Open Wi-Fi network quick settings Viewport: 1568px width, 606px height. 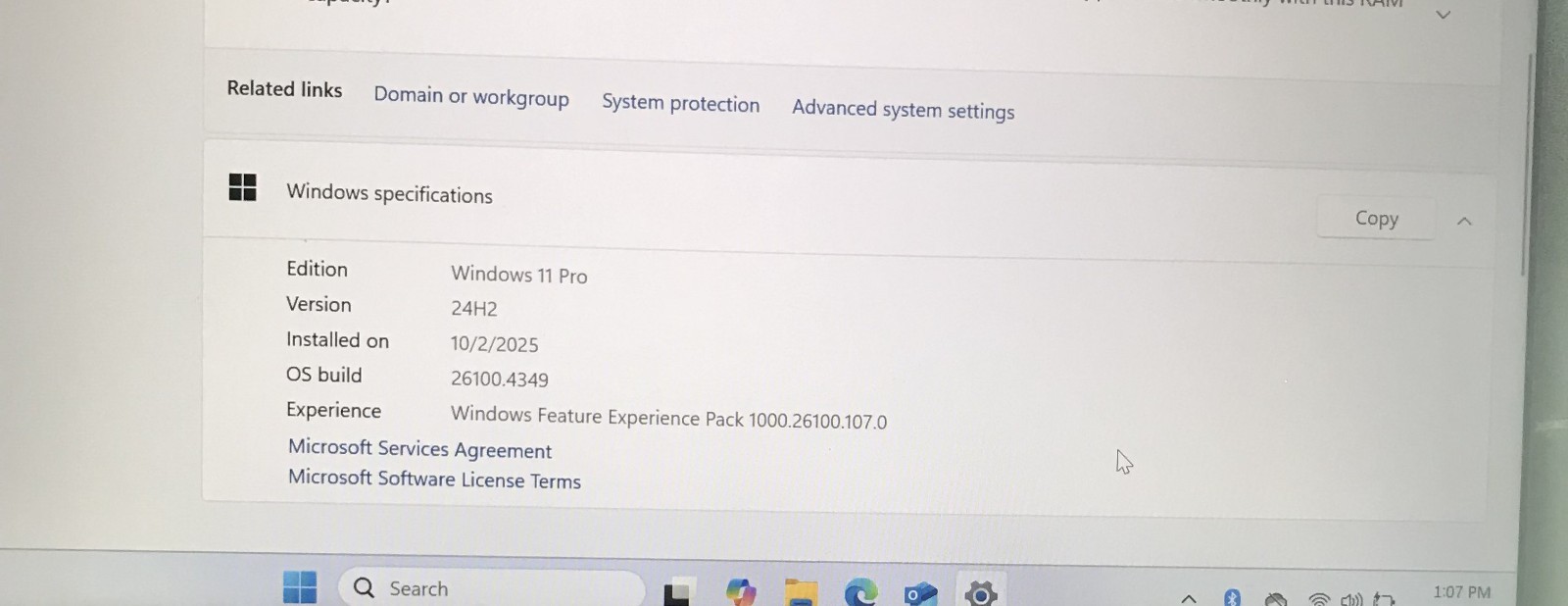click(x=1319, y=599)
